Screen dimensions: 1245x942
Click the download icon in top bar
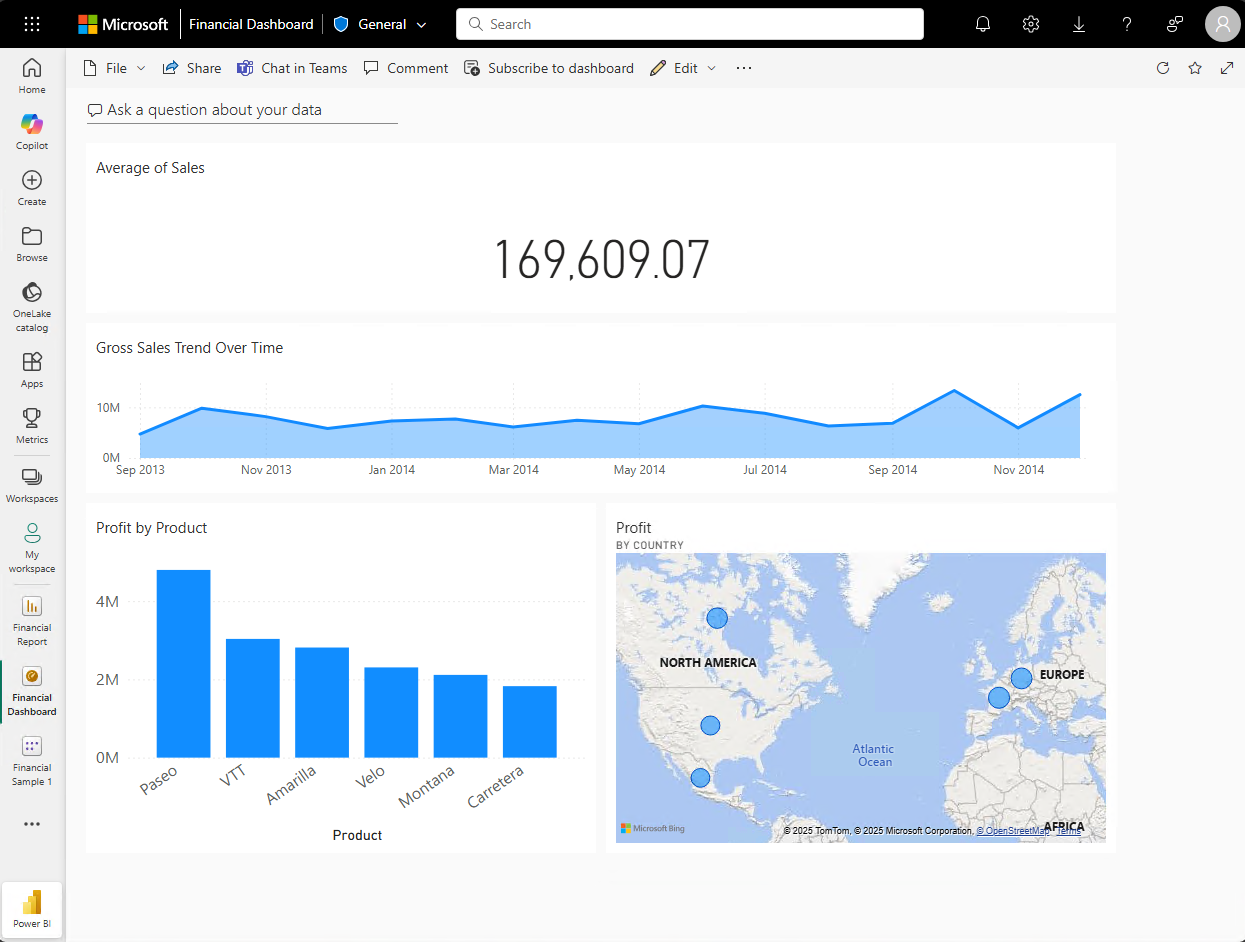tap(1078, 23)
